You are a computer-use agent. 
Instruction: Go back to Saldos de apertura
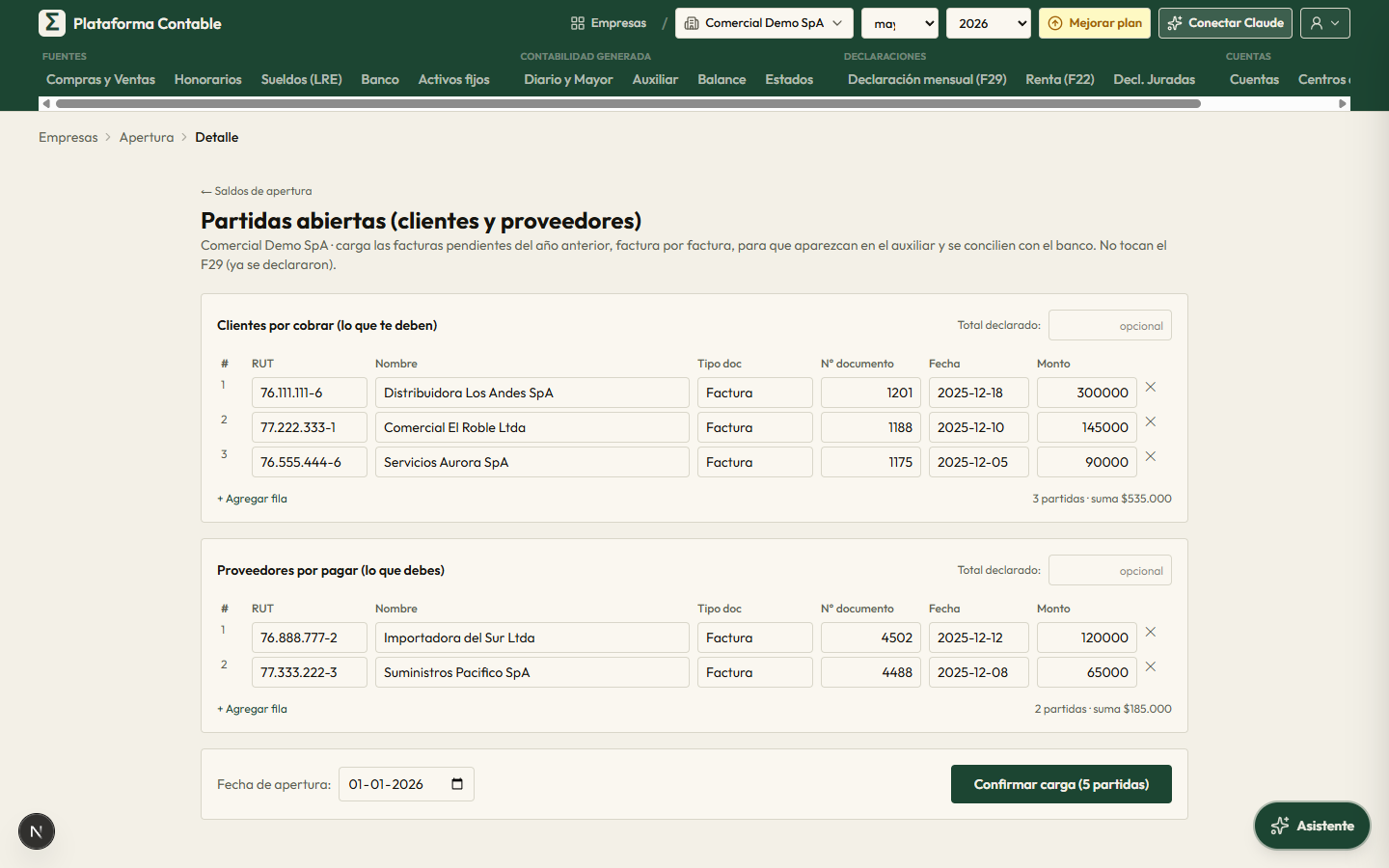click(257, 191)
